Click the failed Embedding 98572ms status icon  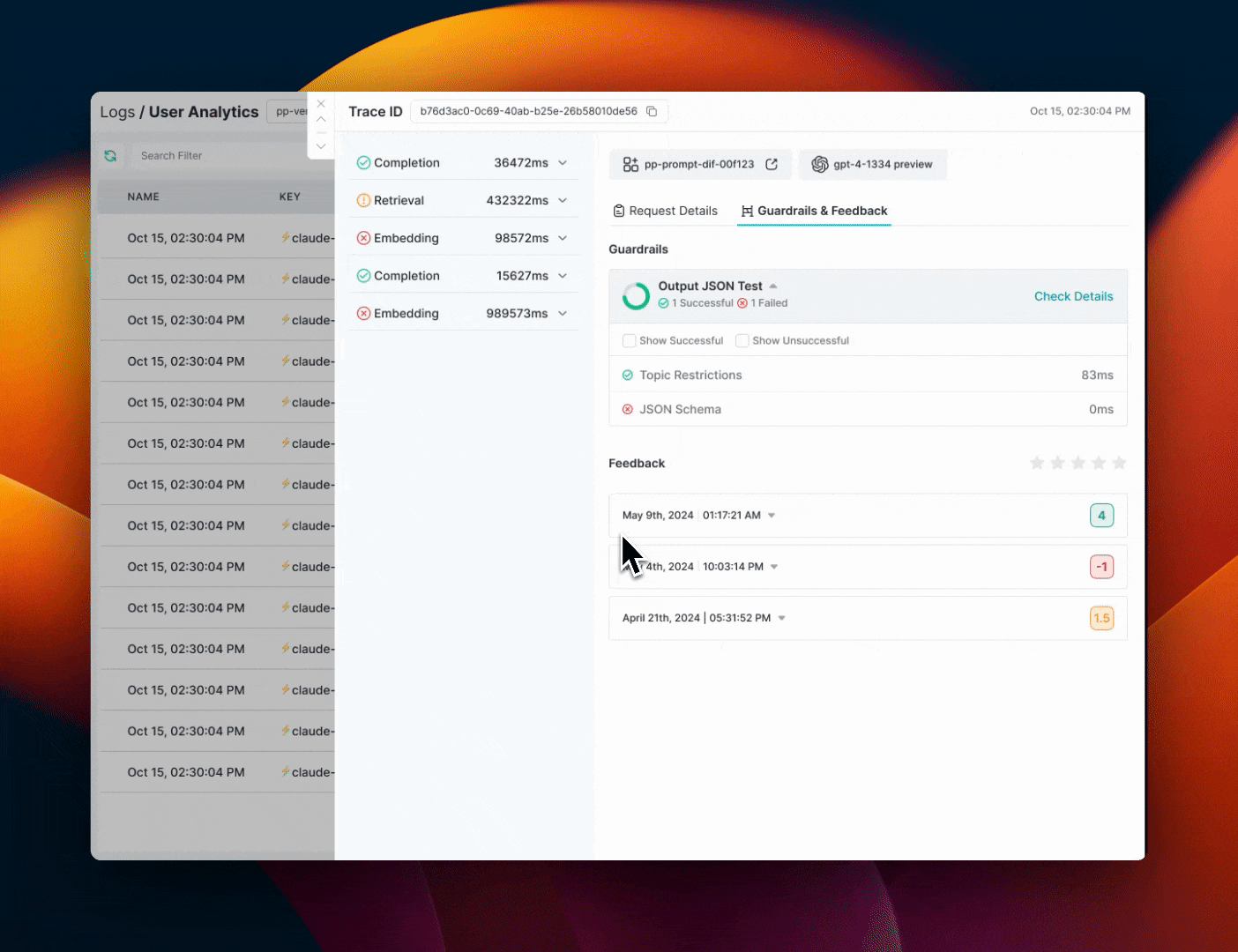point(363,238)
